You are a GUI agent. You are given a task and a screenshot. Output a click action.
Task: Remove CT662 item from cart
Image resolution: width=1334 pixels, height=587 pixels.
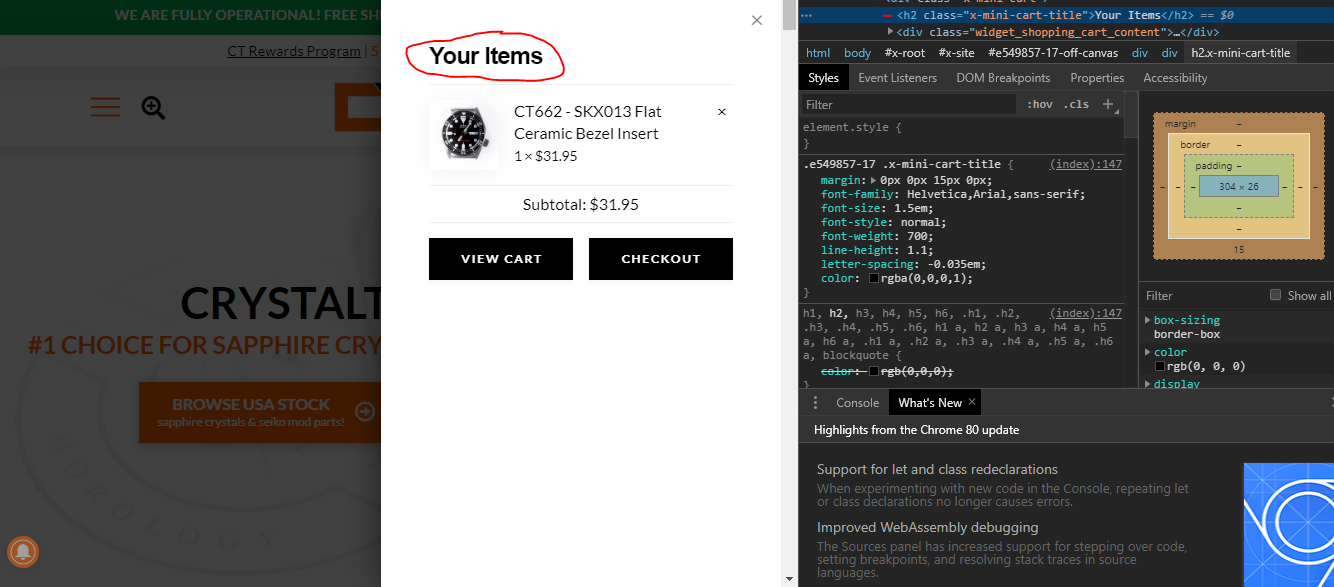tap(722, 112)
